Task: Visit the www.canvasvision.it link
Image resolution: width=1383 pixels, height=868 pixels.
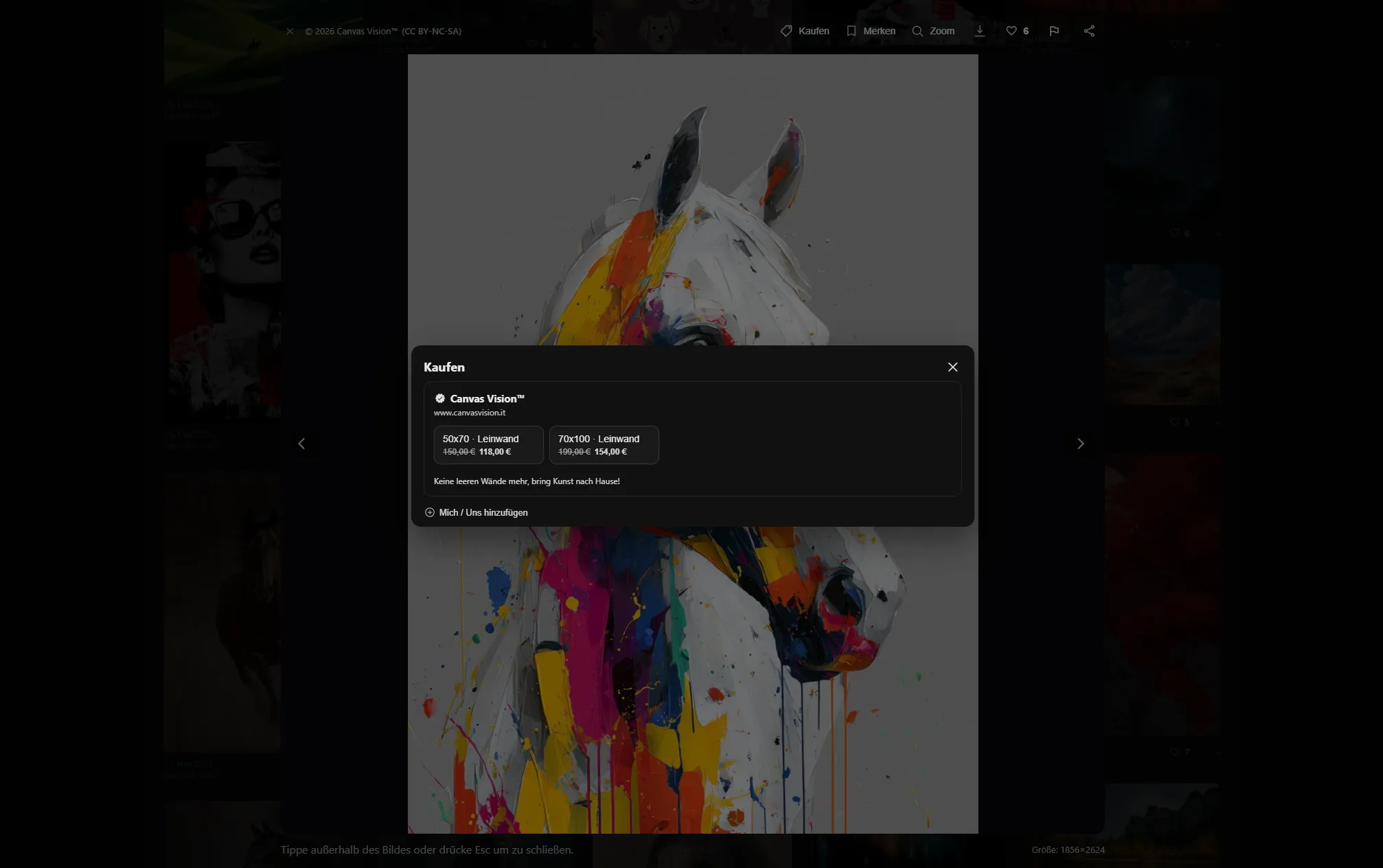Action: tap(469, 413)
